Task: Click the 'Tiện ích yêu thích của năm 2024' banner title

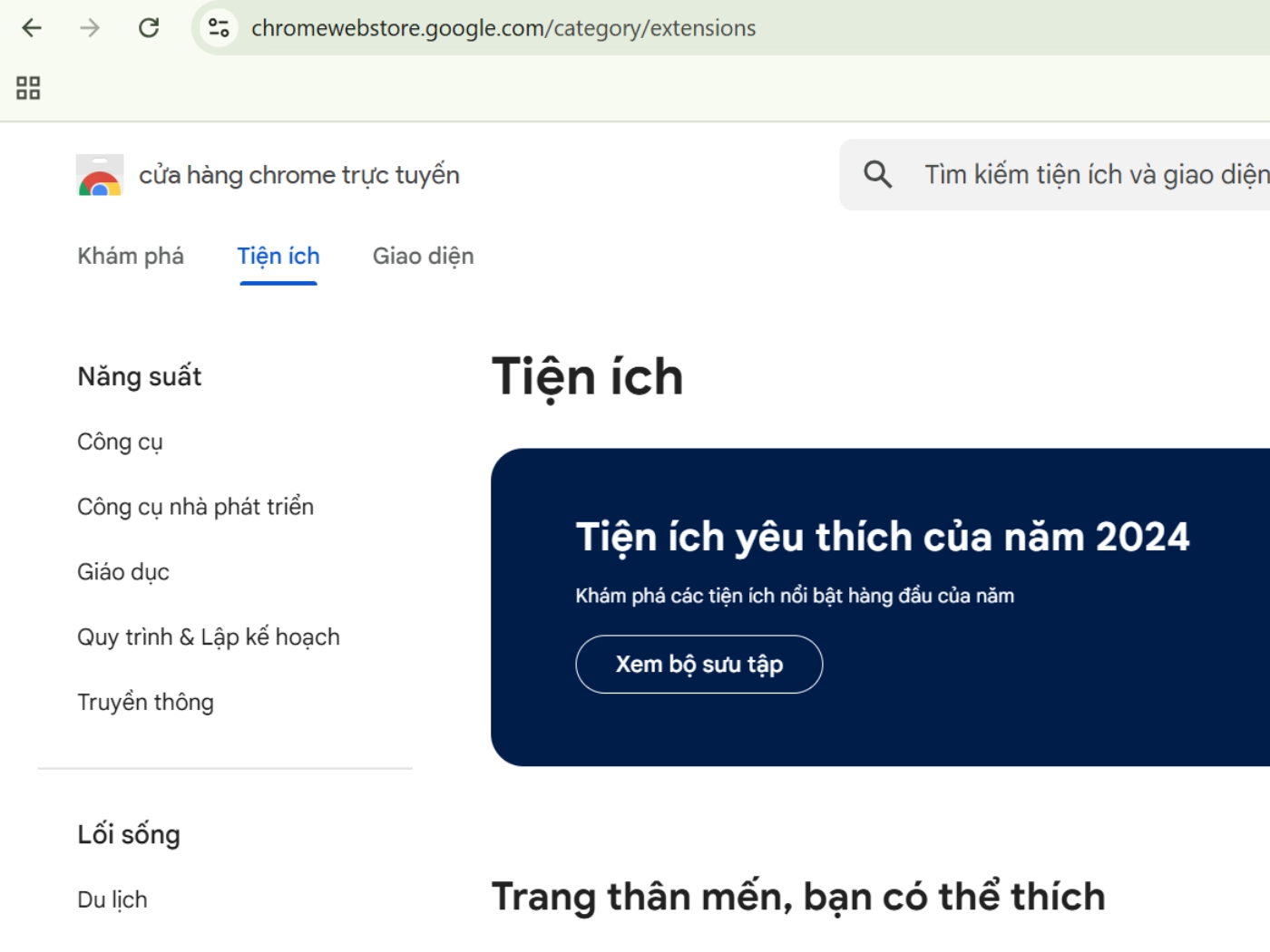Action: pyautogui.click(x=882, y=537)
